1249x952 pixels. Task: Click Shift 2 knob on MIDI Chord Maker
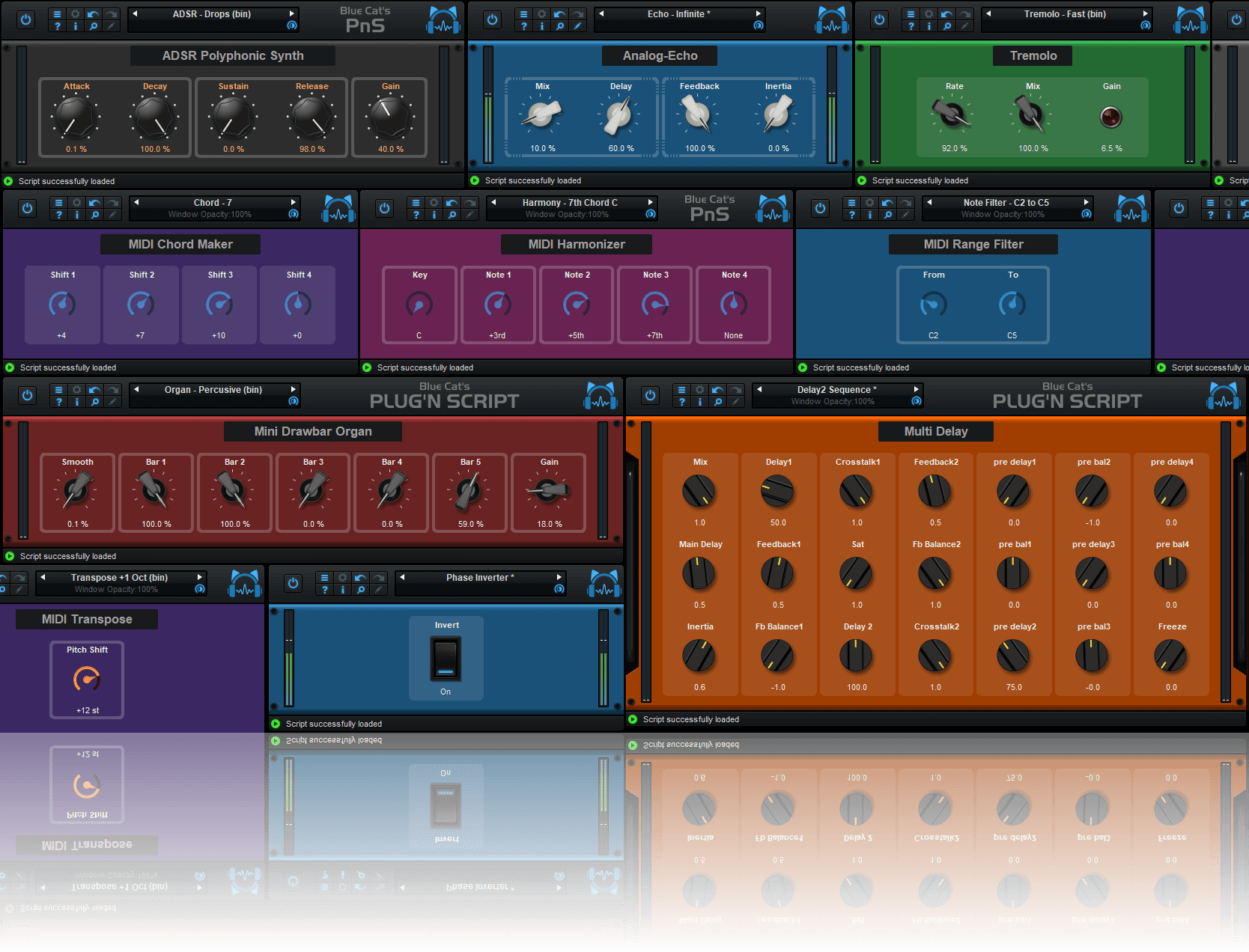pyautogui.click(x=141, y=304)
